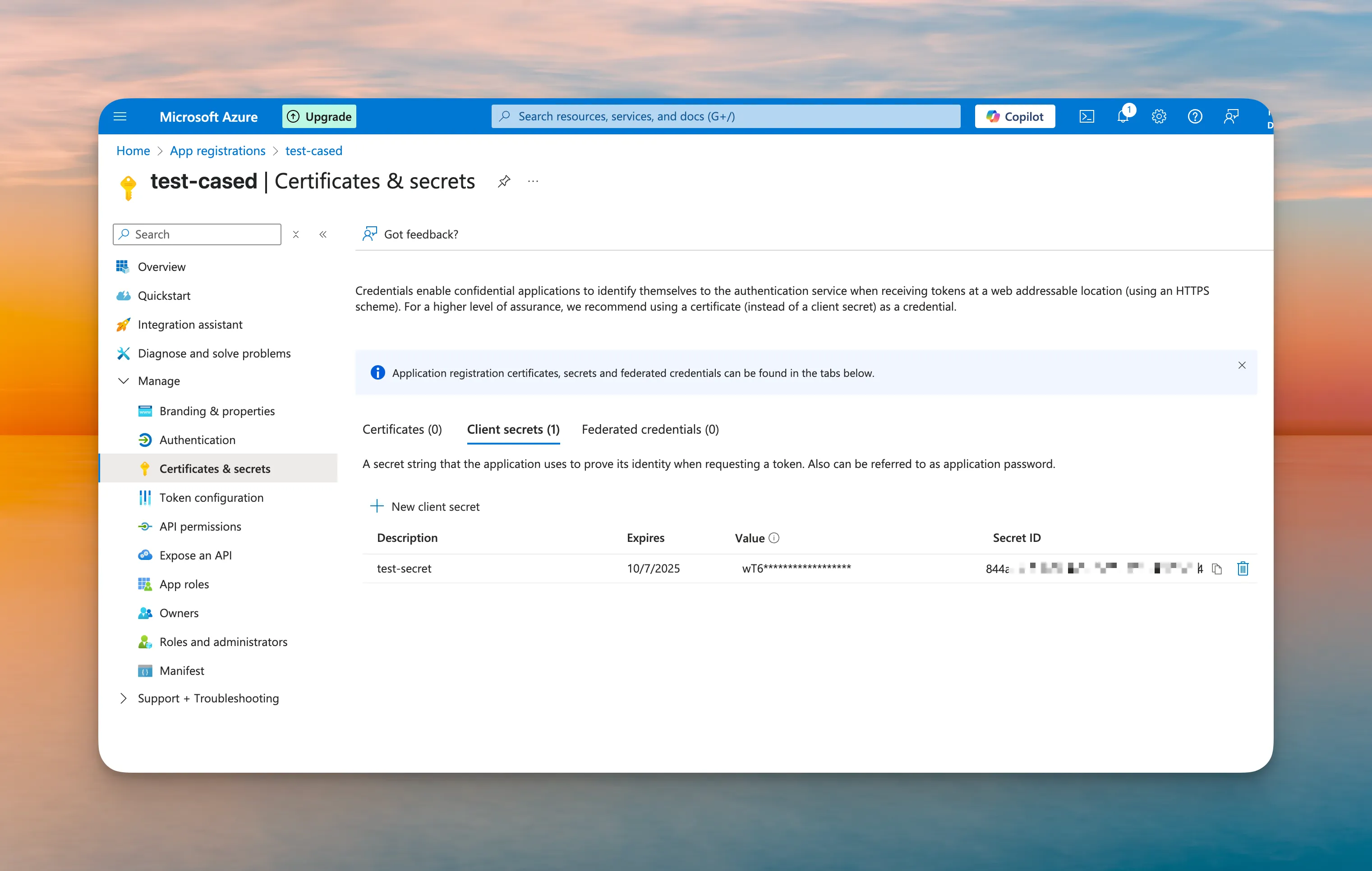Select Client secrets (1) tab
The height and width of the screenshot is (871, 1372).
click(x=513, y=429)
